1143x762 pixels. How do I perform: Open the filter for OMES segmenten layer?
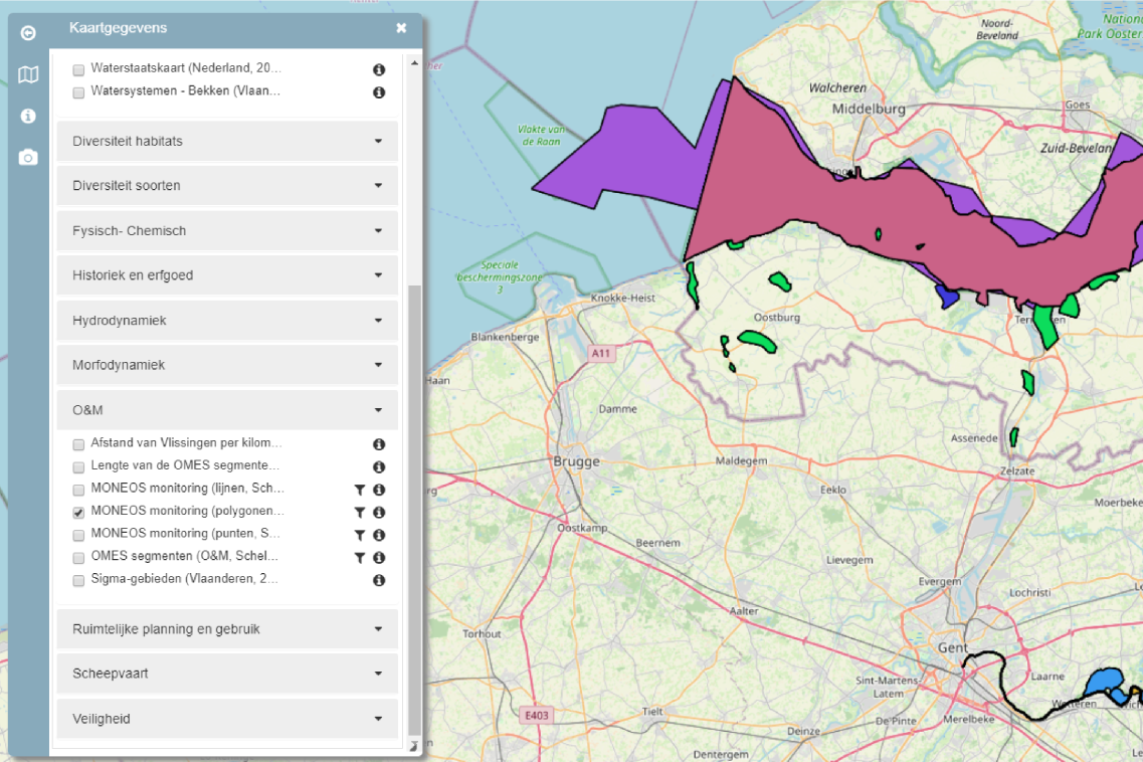[x=359, y=557]
